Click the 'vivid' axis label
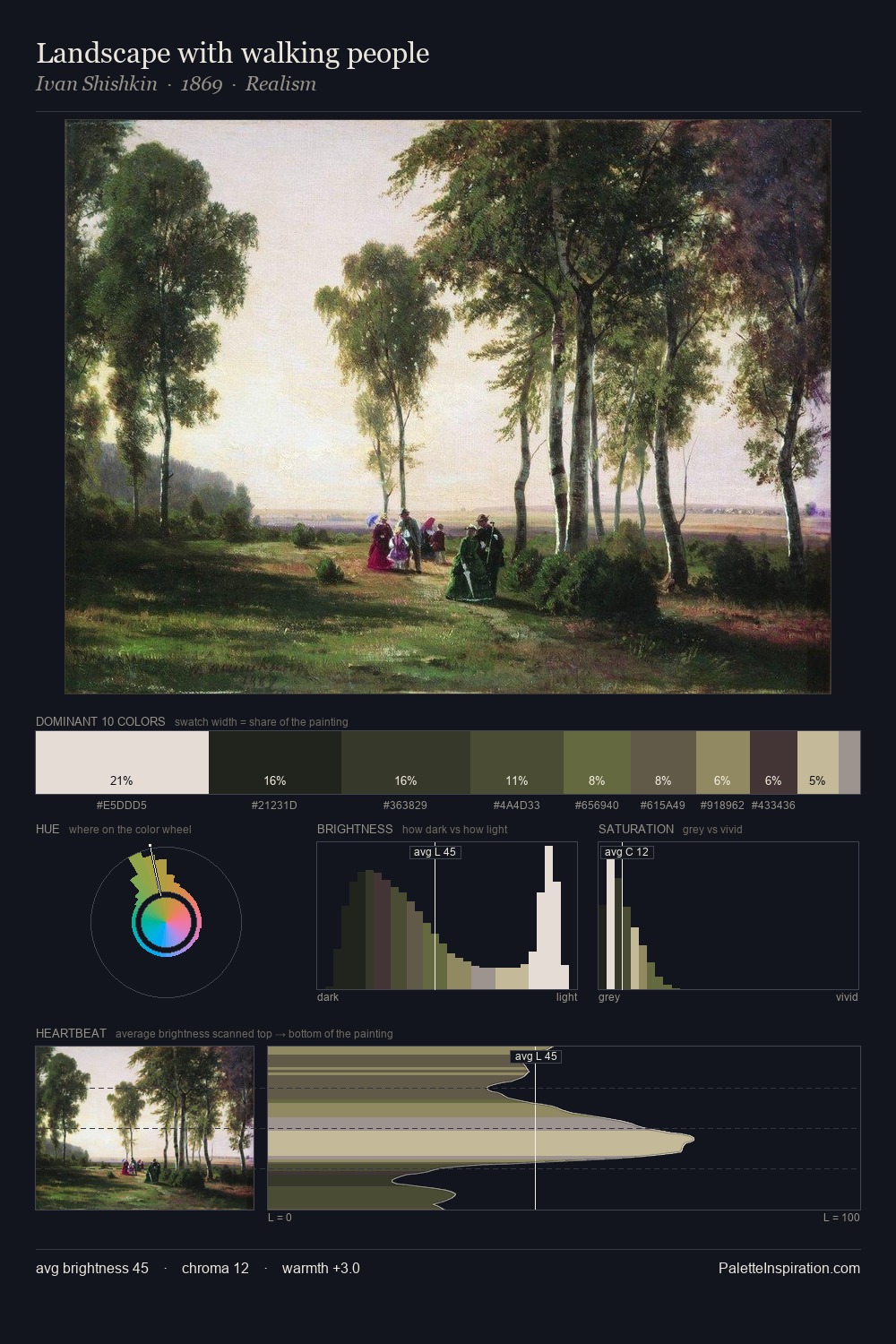This screenshot has width=896, height=1344. [847, 997]
